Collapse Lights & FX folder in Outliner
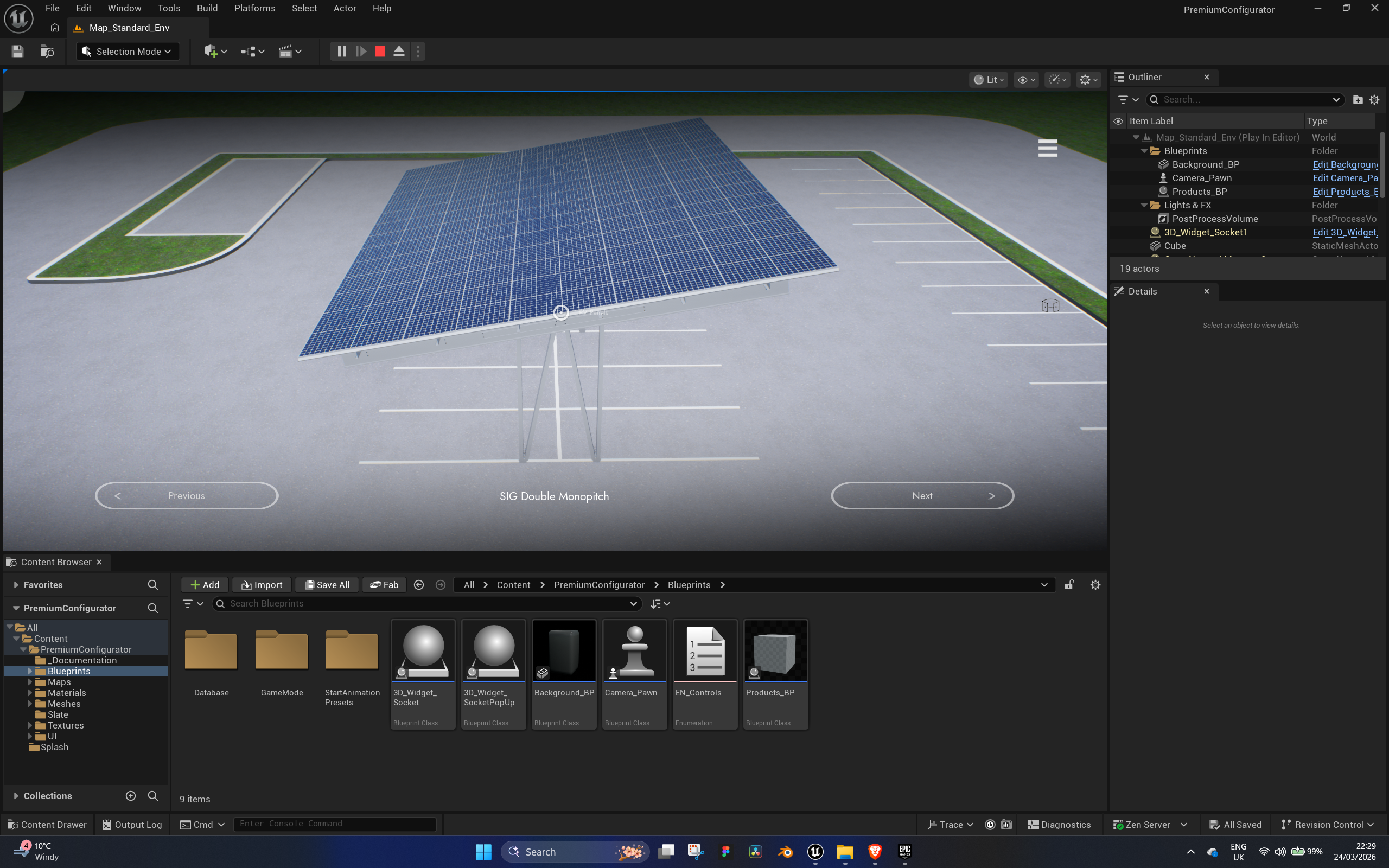This screenshot has height=868, width=1389. click(1144, 205)
